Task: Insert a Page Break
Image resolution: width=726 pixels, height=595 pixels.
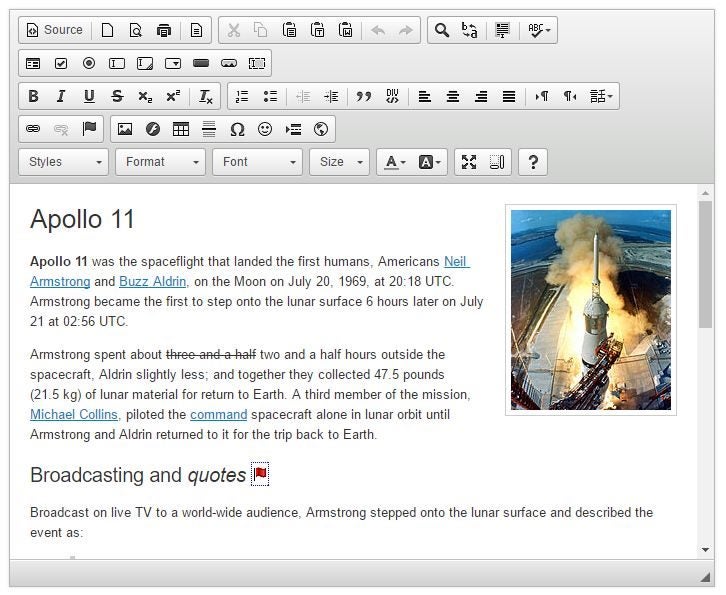Action: (x=293, y=129)
